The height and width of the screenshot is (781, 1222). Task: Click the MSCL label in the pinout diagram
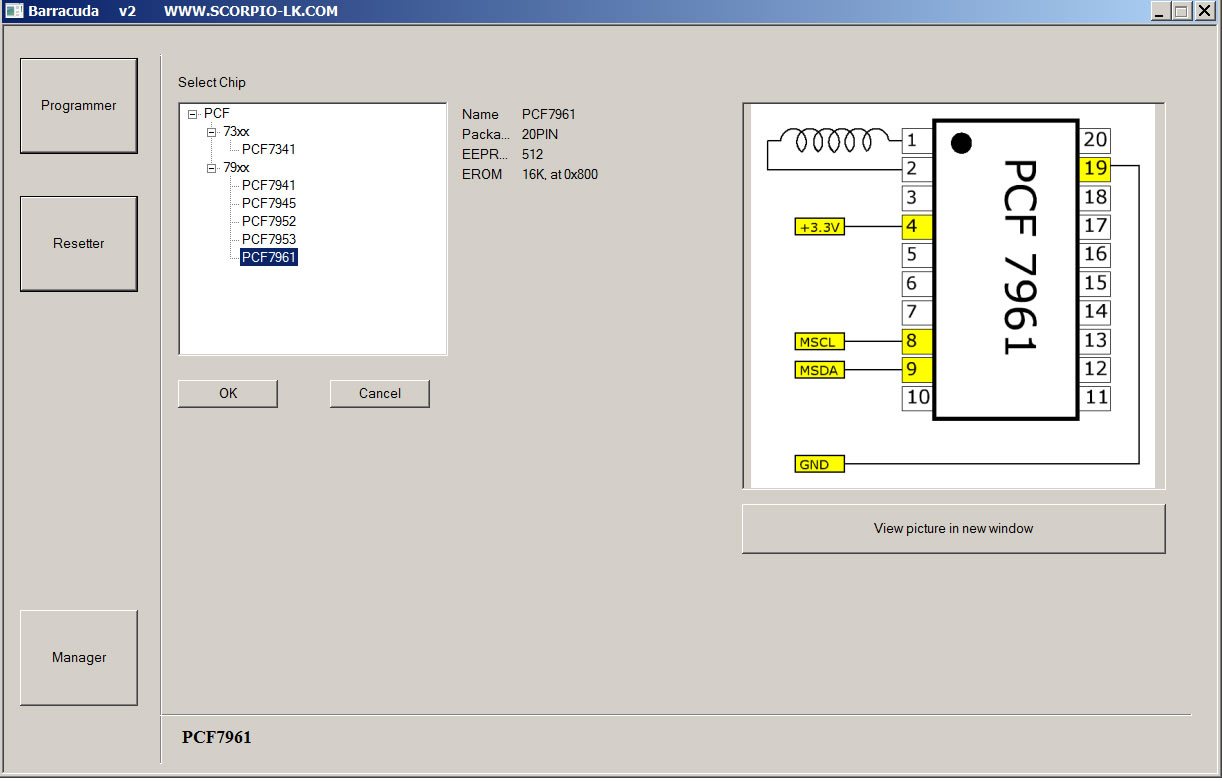click(x=819, y=342)
